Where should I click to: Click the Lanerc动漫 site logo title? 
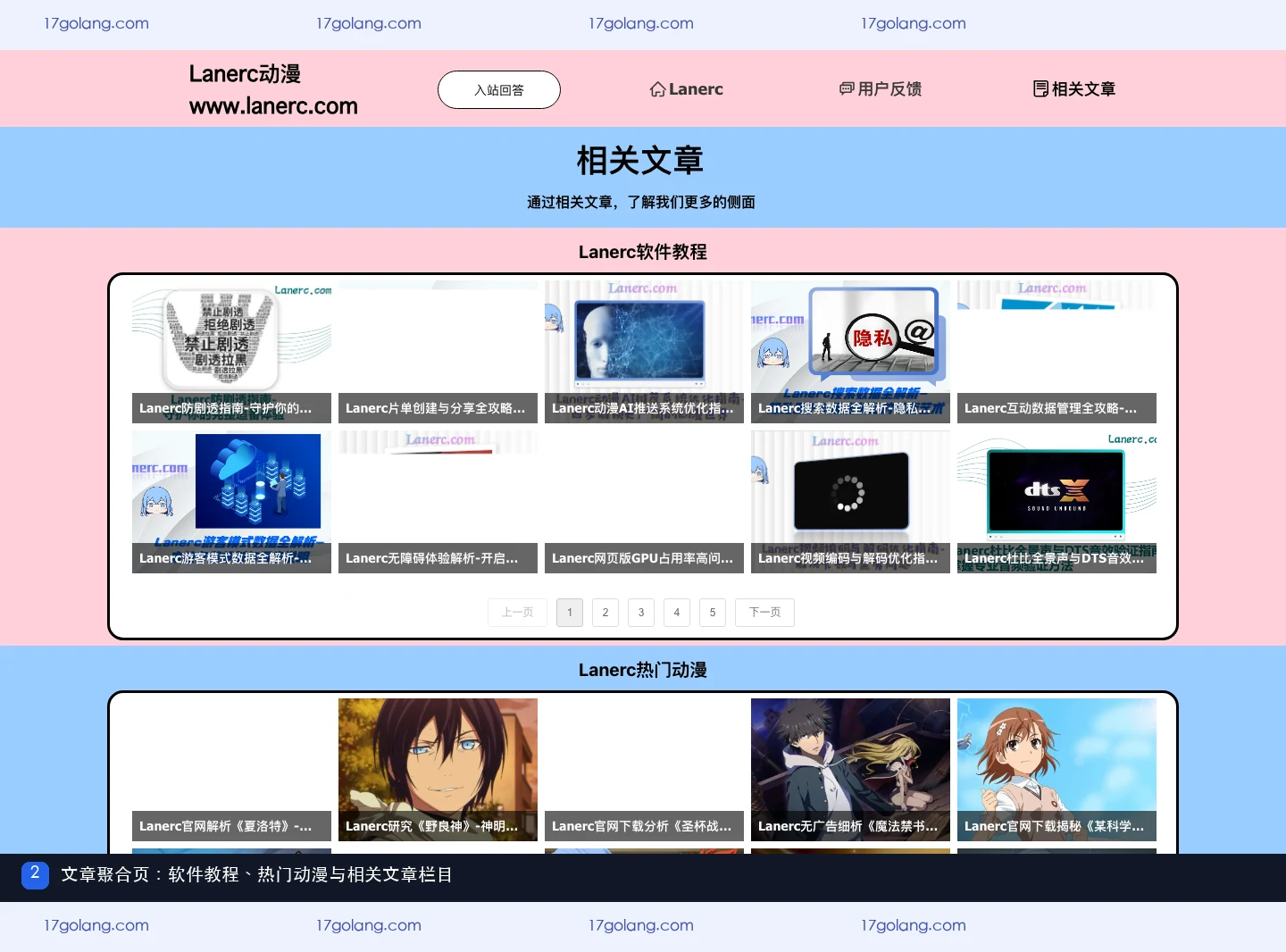245,74
